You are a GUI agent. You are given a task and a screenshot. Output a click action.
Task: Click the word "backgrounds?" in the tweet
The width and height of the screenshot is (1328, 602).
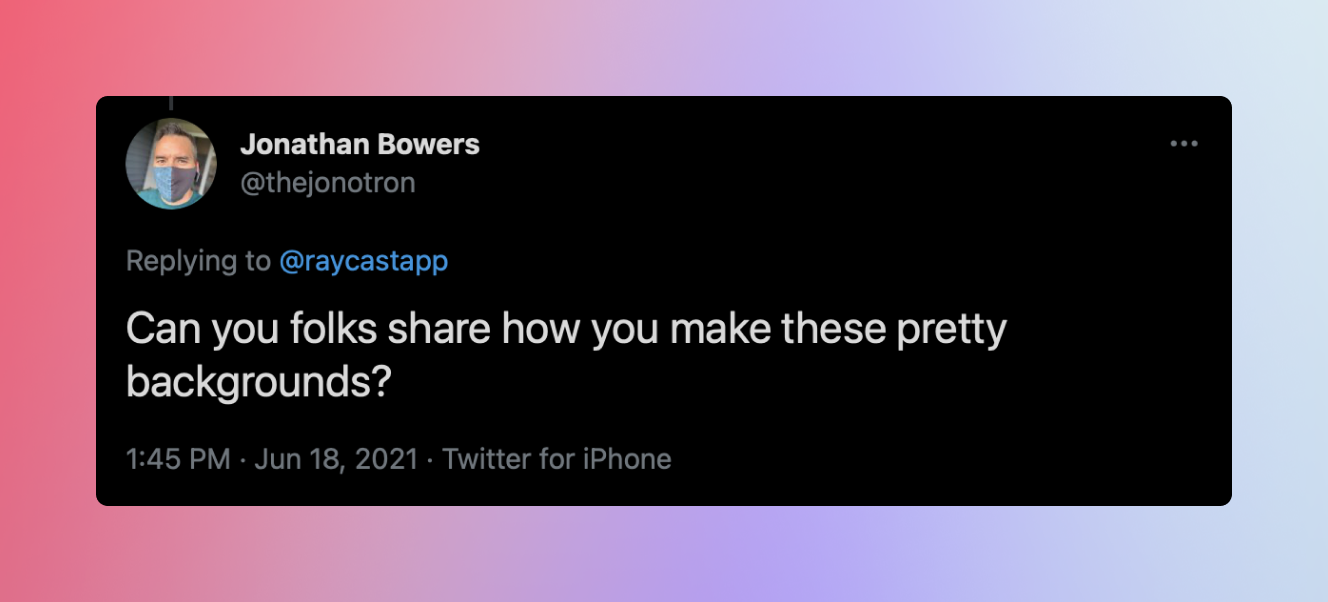pos(257,383)
